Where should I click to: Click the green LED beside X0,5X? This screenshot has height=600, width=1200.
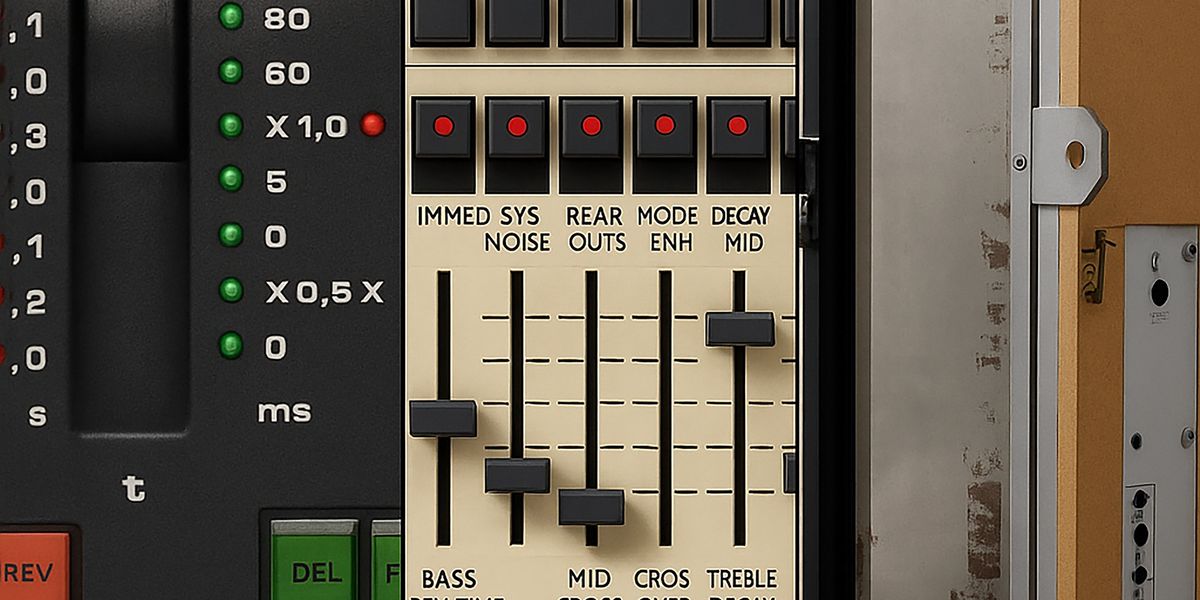click(231, 290)
